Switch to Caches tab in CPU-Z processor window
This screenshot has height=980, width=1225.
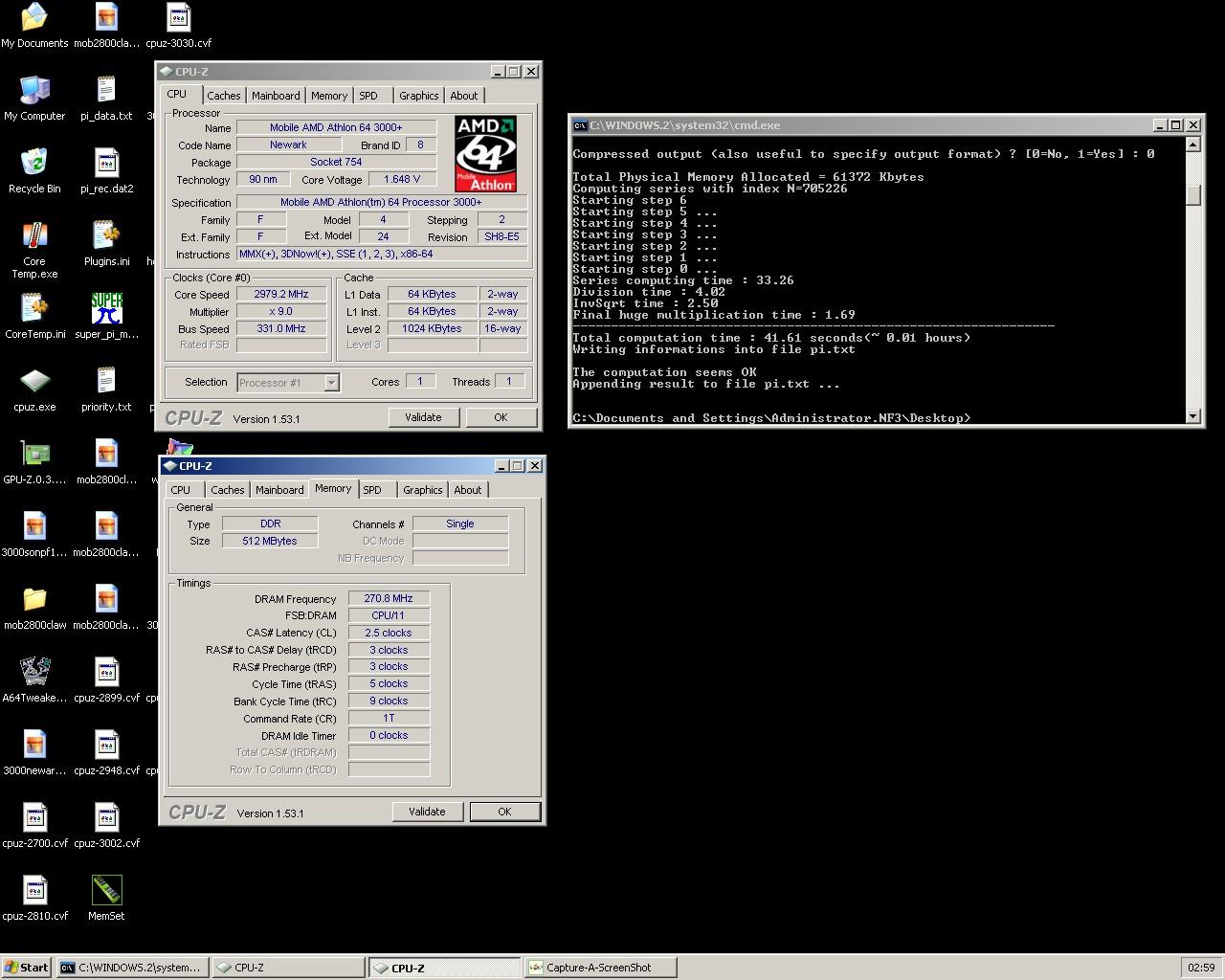pos(224,96)
